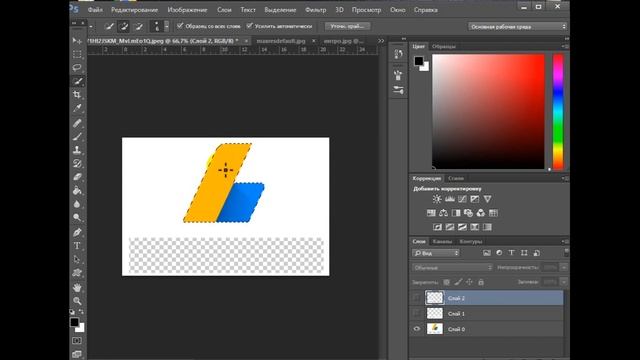Click the 'Уточн. край...' button
Image resolution: width=640 pixels, height=360 pixels.
tap(347, 26)
